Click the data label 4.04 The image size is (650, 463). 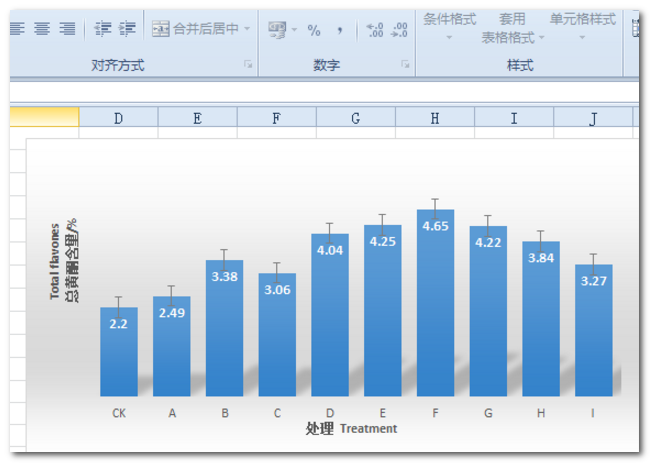(330, 250)
